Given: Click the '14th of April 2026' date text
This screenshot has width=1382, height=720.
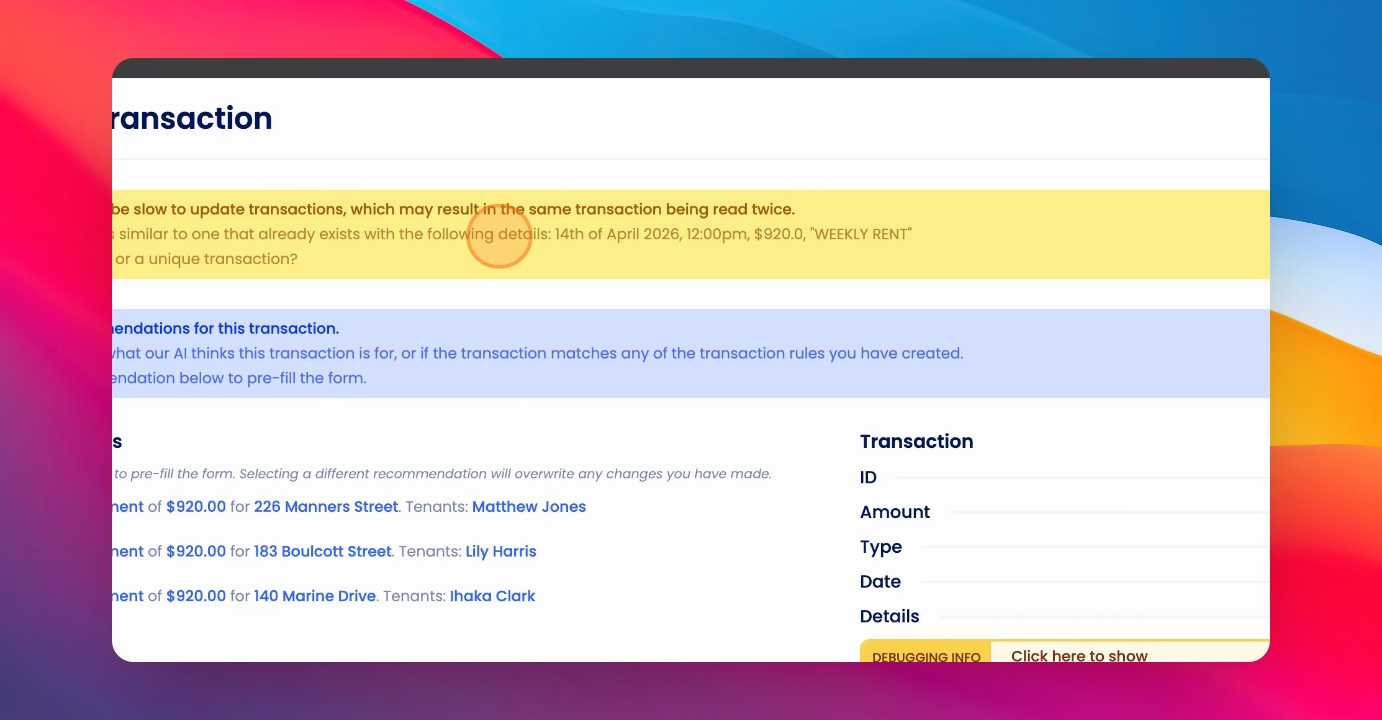Looking at the screenshot, I should coord(620,234).
